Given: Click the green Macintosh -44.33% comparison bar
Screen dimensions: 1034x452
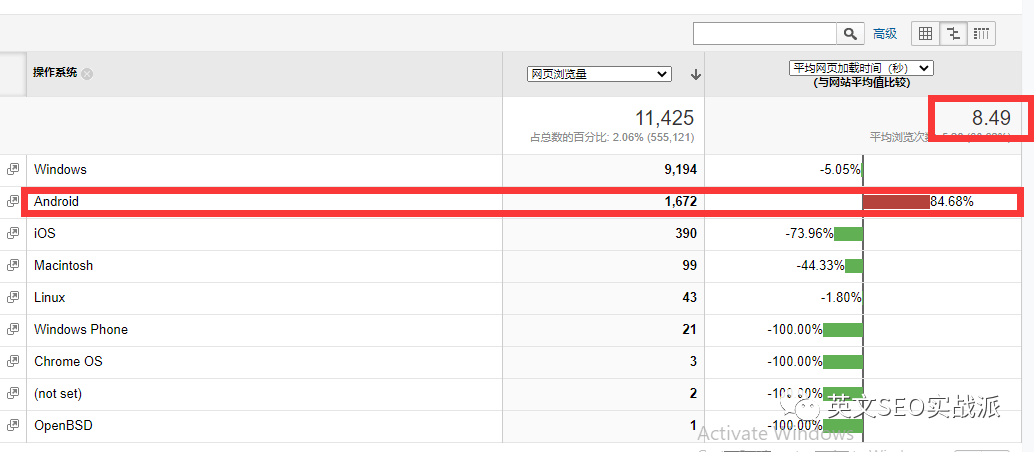Looking at the screenshot, I should [854, 266].
